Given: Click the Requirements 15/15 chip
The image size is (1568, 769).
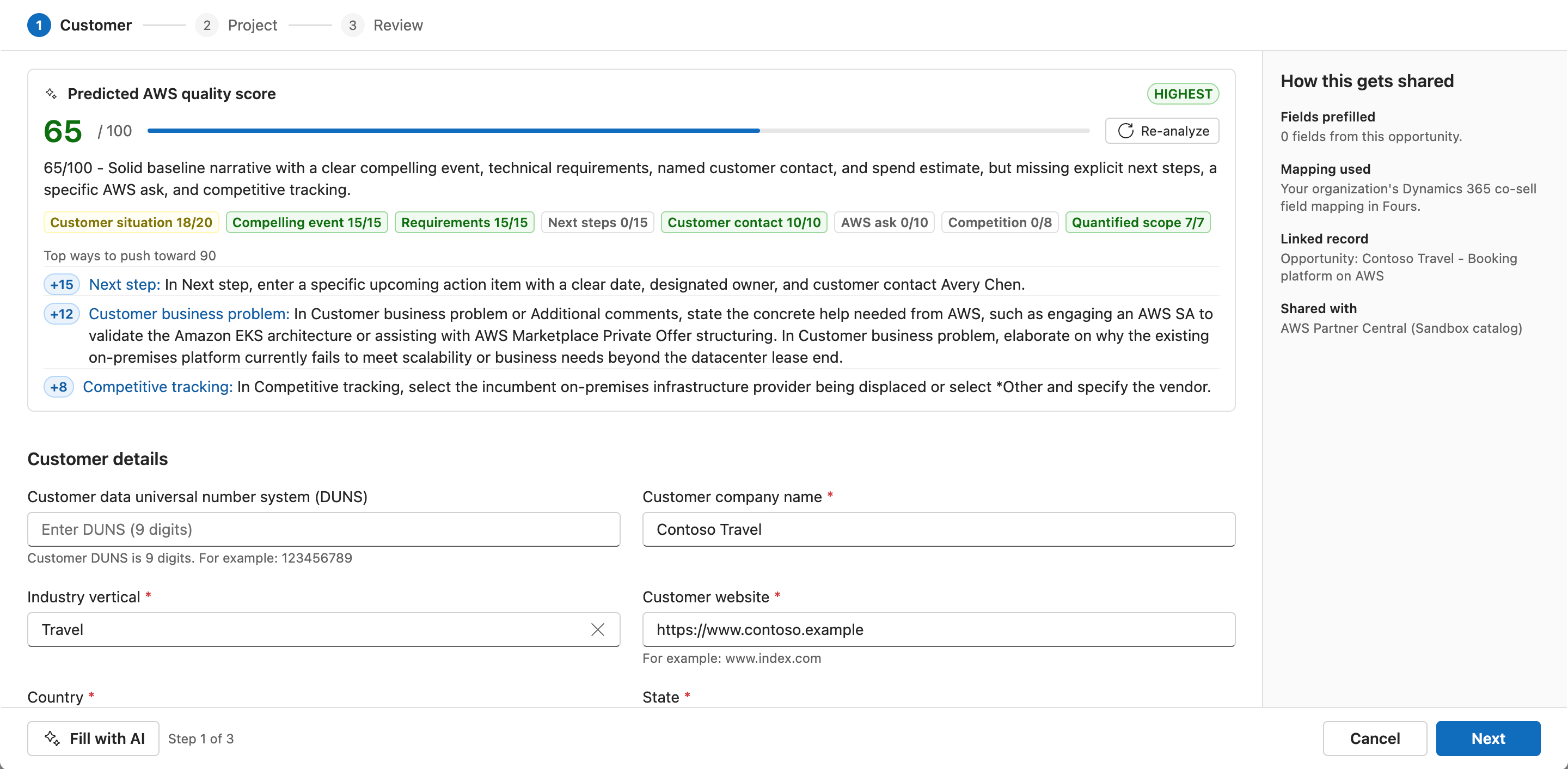Looking at the screenshot, I should 465,223.
